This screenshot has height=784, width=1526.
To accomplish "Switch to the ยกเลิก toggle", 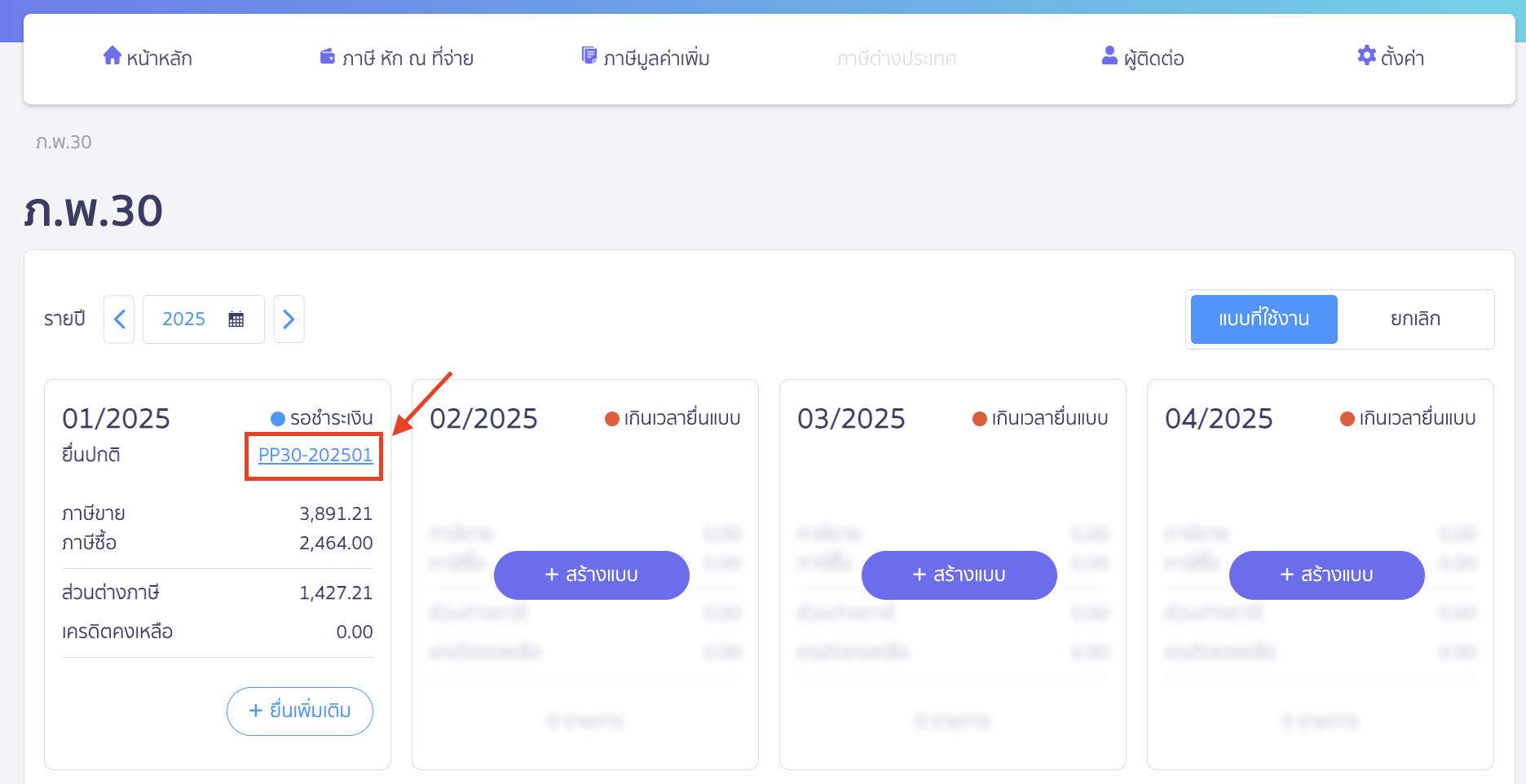I will [1415, 319].
